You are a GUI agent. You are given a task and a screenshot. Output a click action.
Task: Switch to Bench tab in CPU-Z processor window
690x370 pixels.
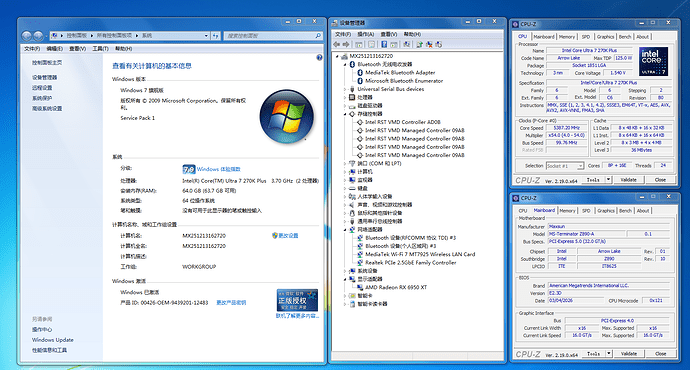(x=625, y=37)
